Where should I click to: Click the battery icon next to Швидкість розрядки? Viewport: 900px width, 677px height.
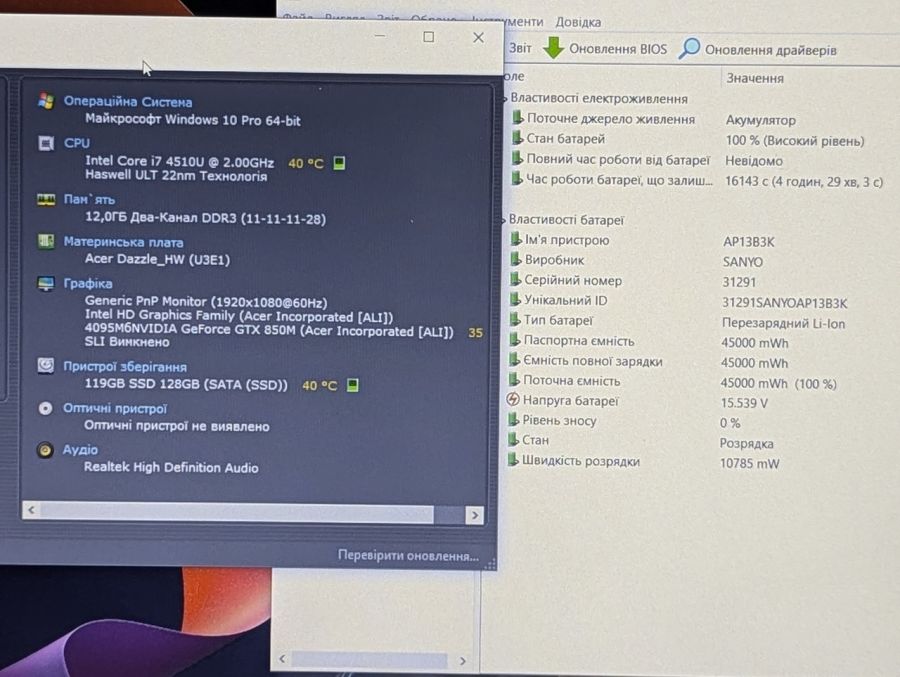[513, 460]
